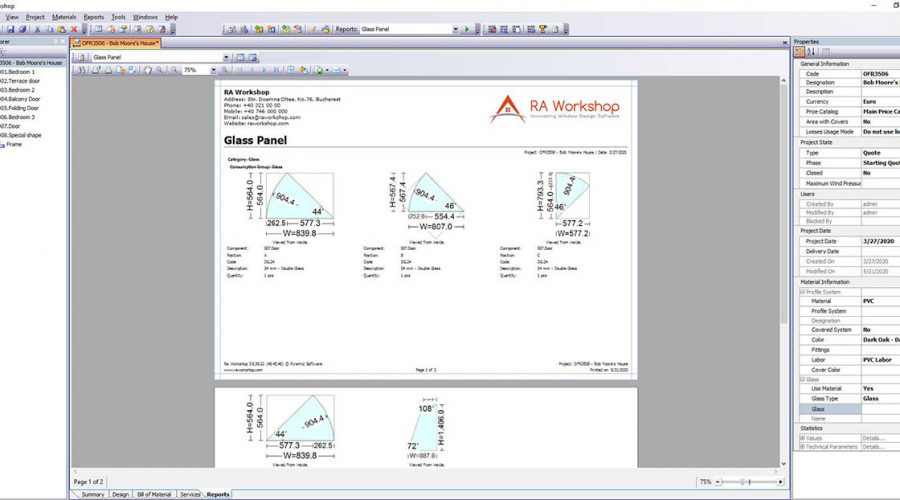The image size is (900, 500).
Task: Copy using the main toolbar copy icon
Action: (49, 29)
